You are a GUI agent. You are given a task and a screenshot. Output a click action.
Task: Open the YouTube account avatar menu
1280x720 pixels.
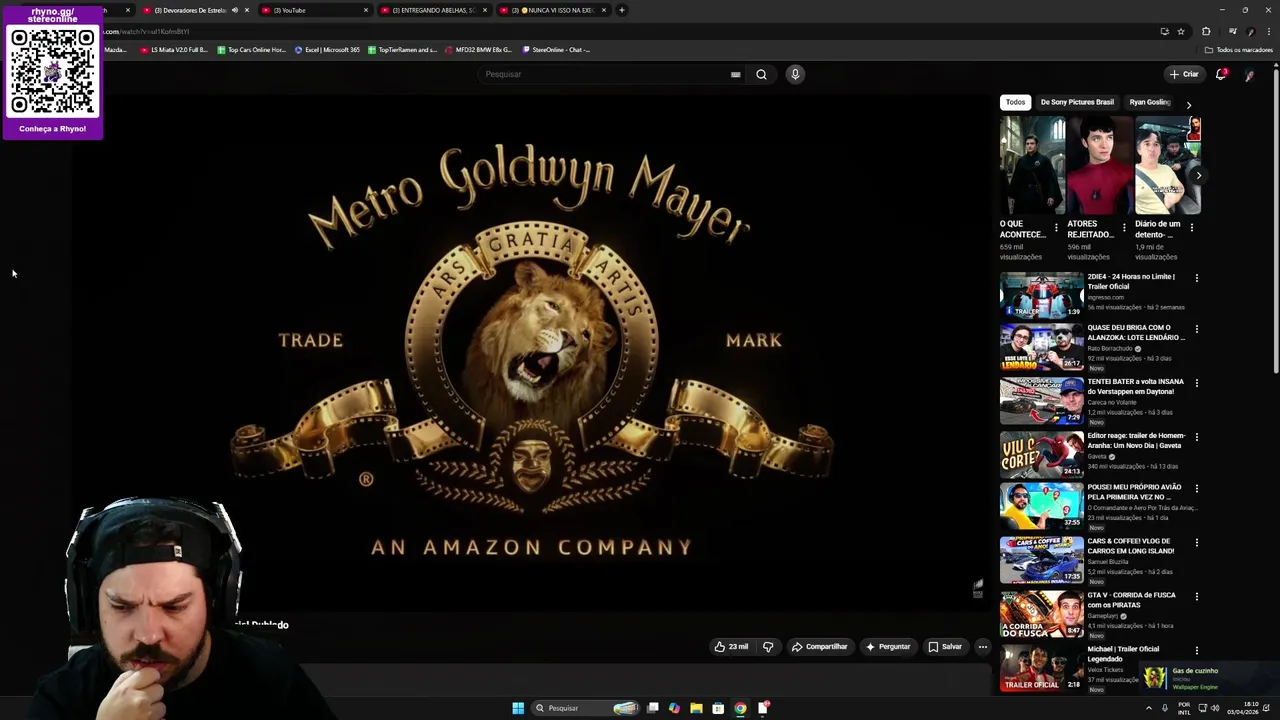pos(1249,74)
